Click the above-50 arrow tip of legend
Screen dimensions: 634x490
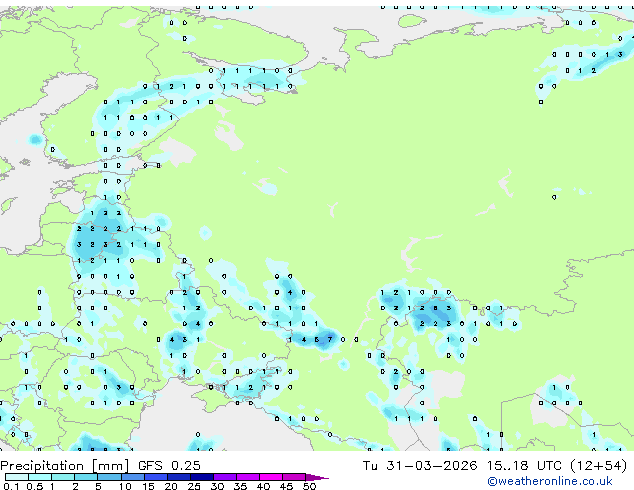[317, 477]
